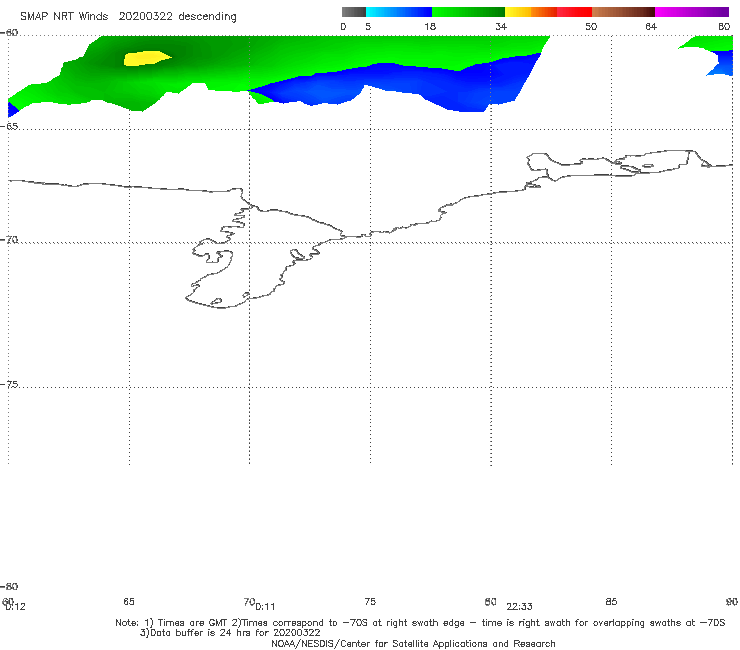The height and width of the screenshot is (650, 740).
Task: Pick the magenta-purple color bar segment
Action: tap(692, 12)
